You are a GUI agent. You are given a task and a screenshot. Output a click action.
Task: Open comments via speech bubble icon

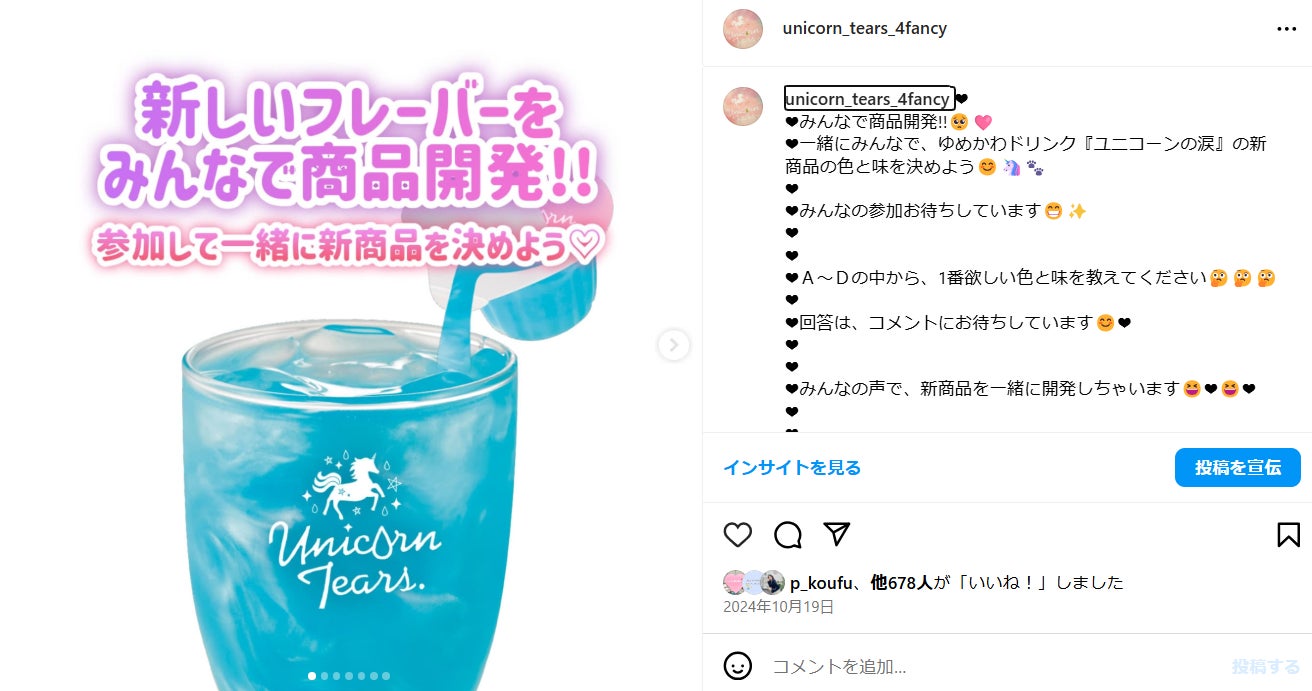pyautogui.click(x=788, y=535)
